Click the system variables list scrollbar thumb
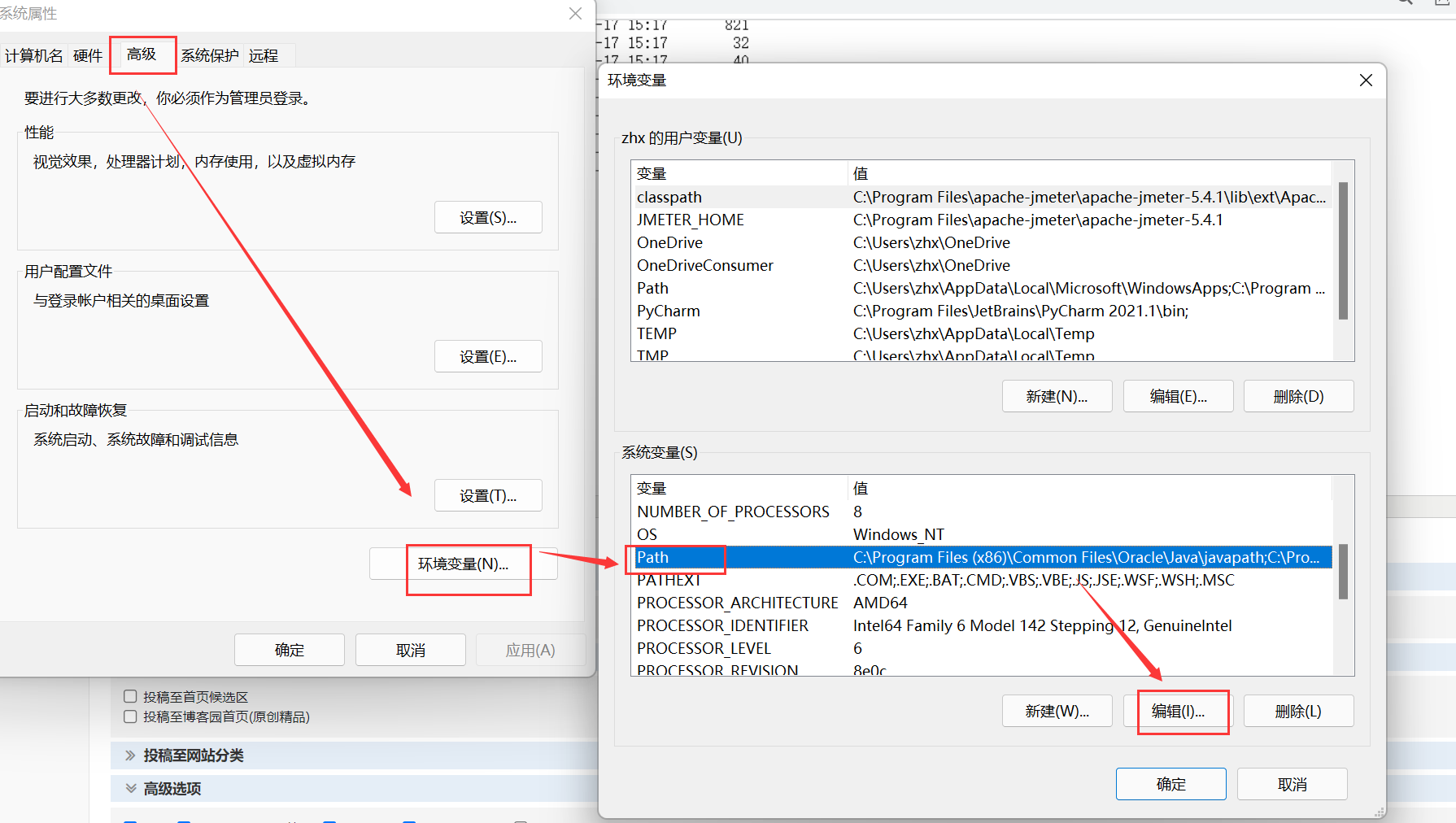 point(1343,572)
